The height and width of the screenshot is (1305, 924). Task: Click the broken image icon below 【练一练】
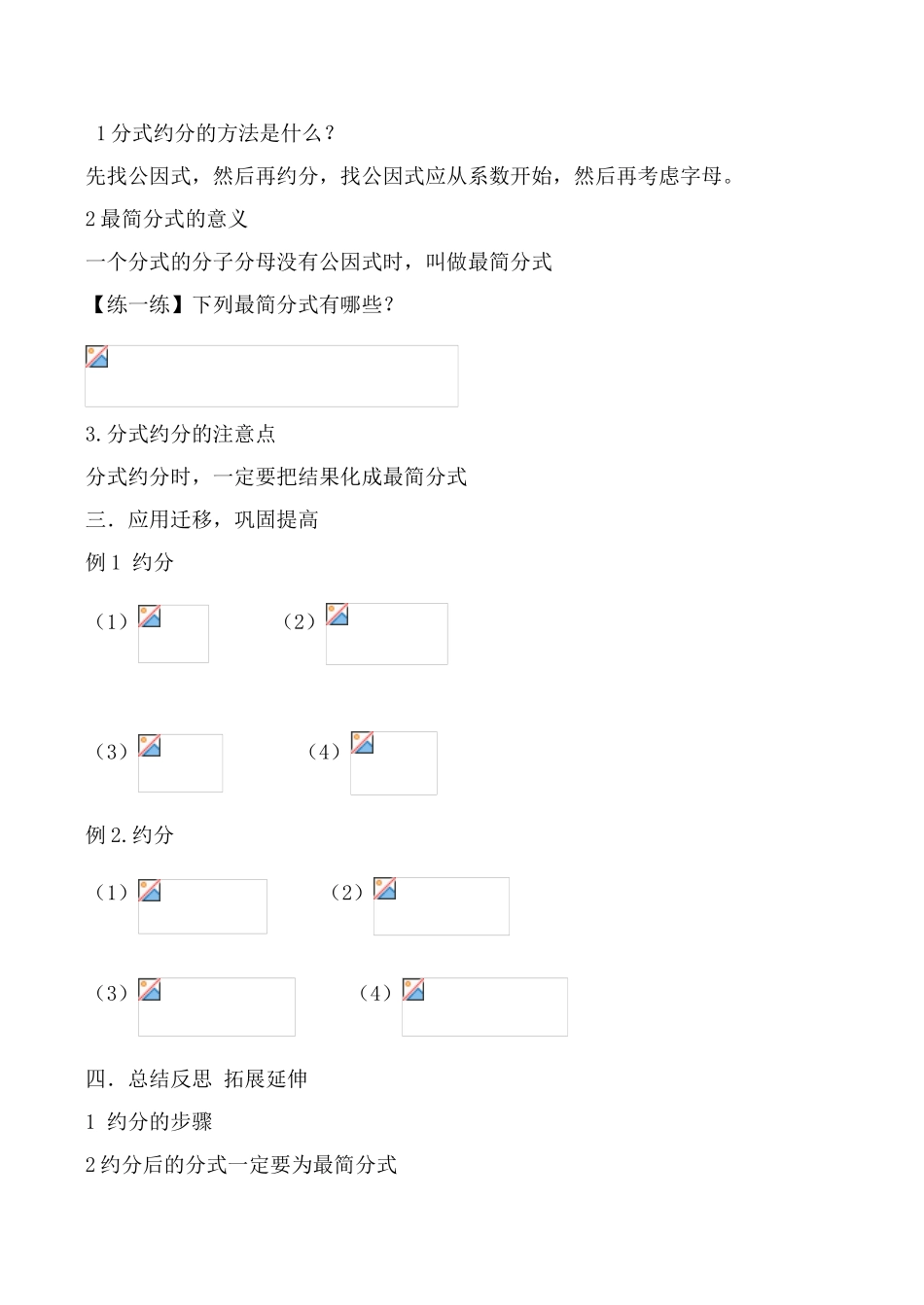pyautogui.click(x=97, y=357)
